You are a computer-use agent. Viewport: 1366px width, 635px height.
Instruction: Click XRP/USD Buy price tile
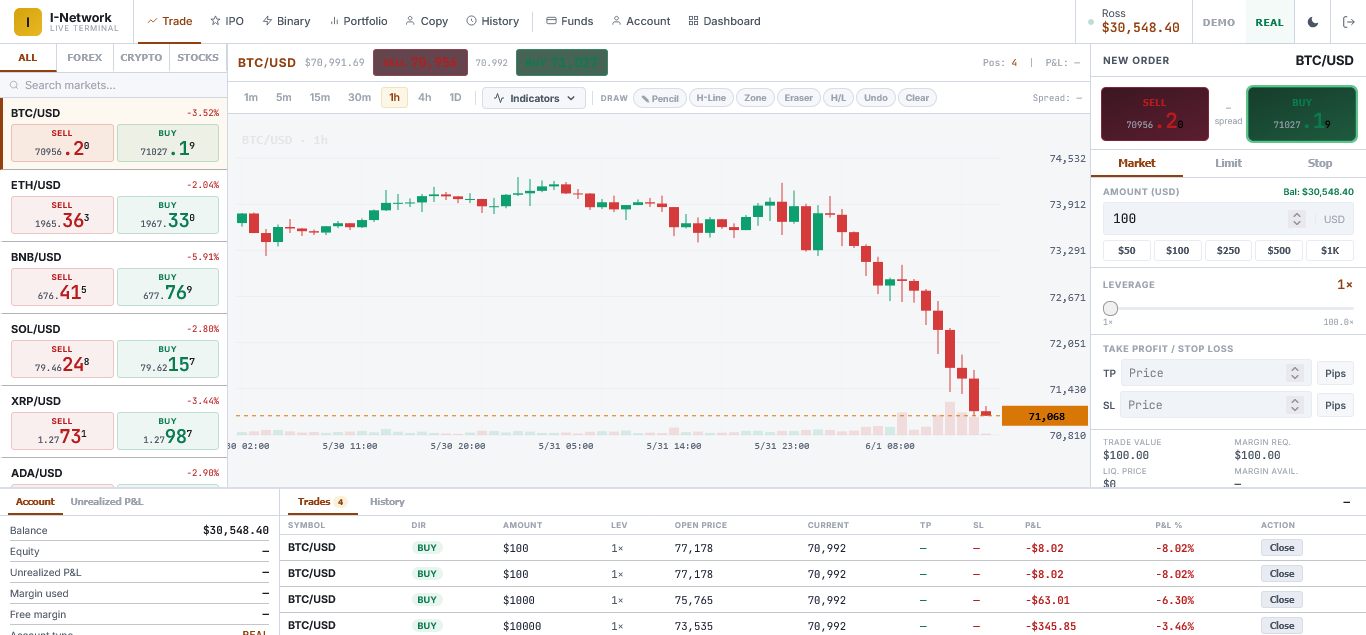[x=168, y=431]
